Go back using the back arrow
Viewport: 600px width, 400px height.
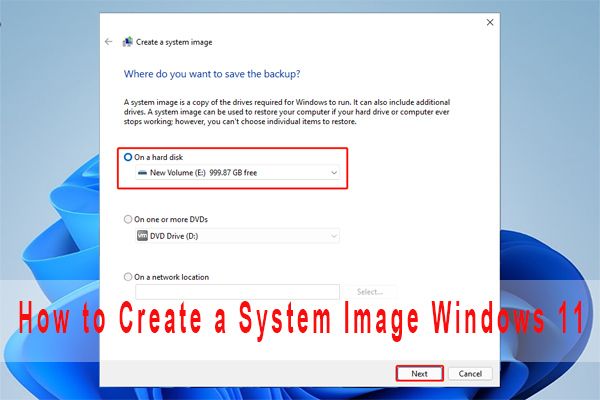(108, 42)
